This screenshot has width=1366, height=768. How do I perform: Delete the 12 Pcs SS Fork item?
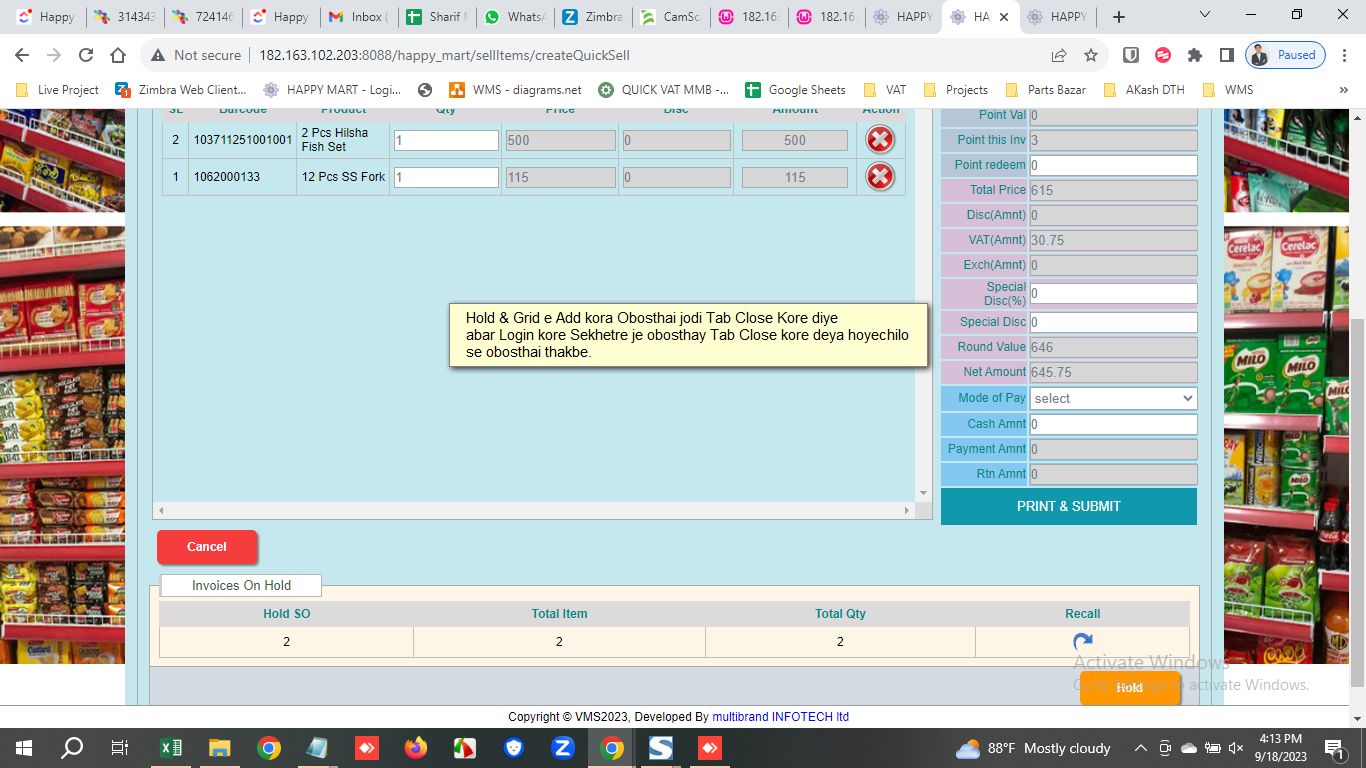[880, 177]
